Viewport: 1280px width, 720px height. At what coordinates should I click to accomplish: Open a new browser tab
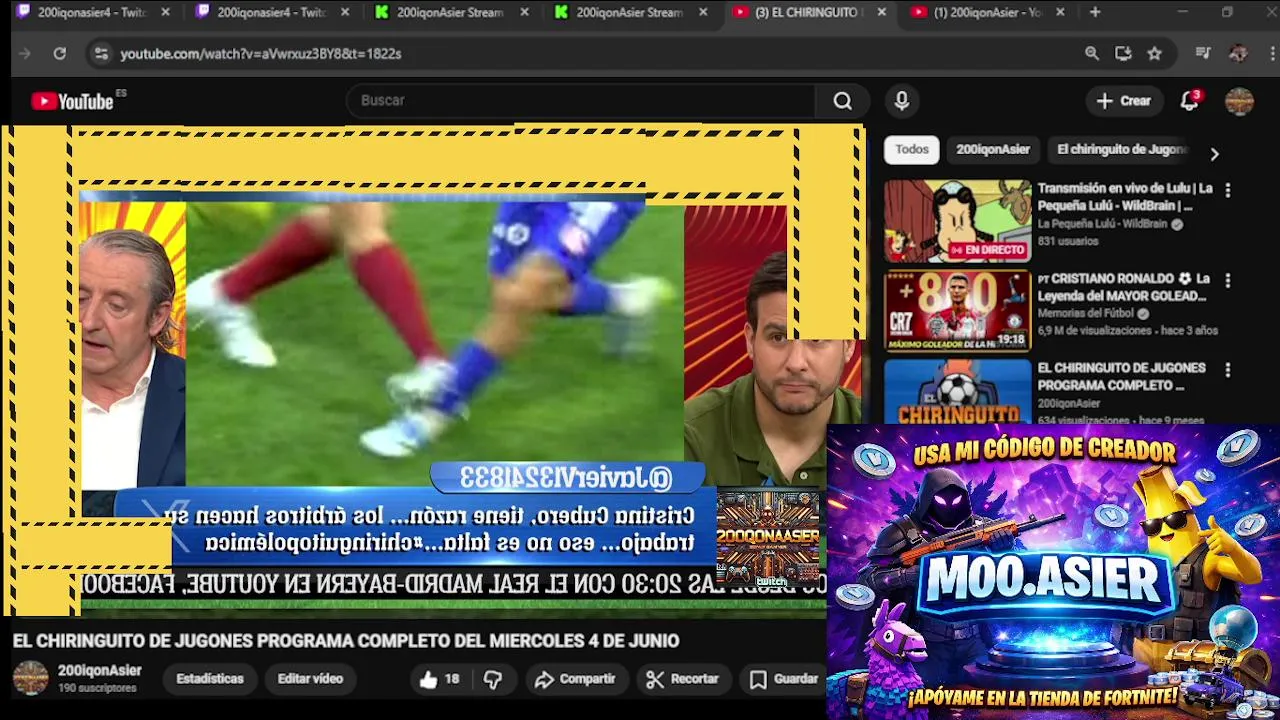(x=1095, y=13)
